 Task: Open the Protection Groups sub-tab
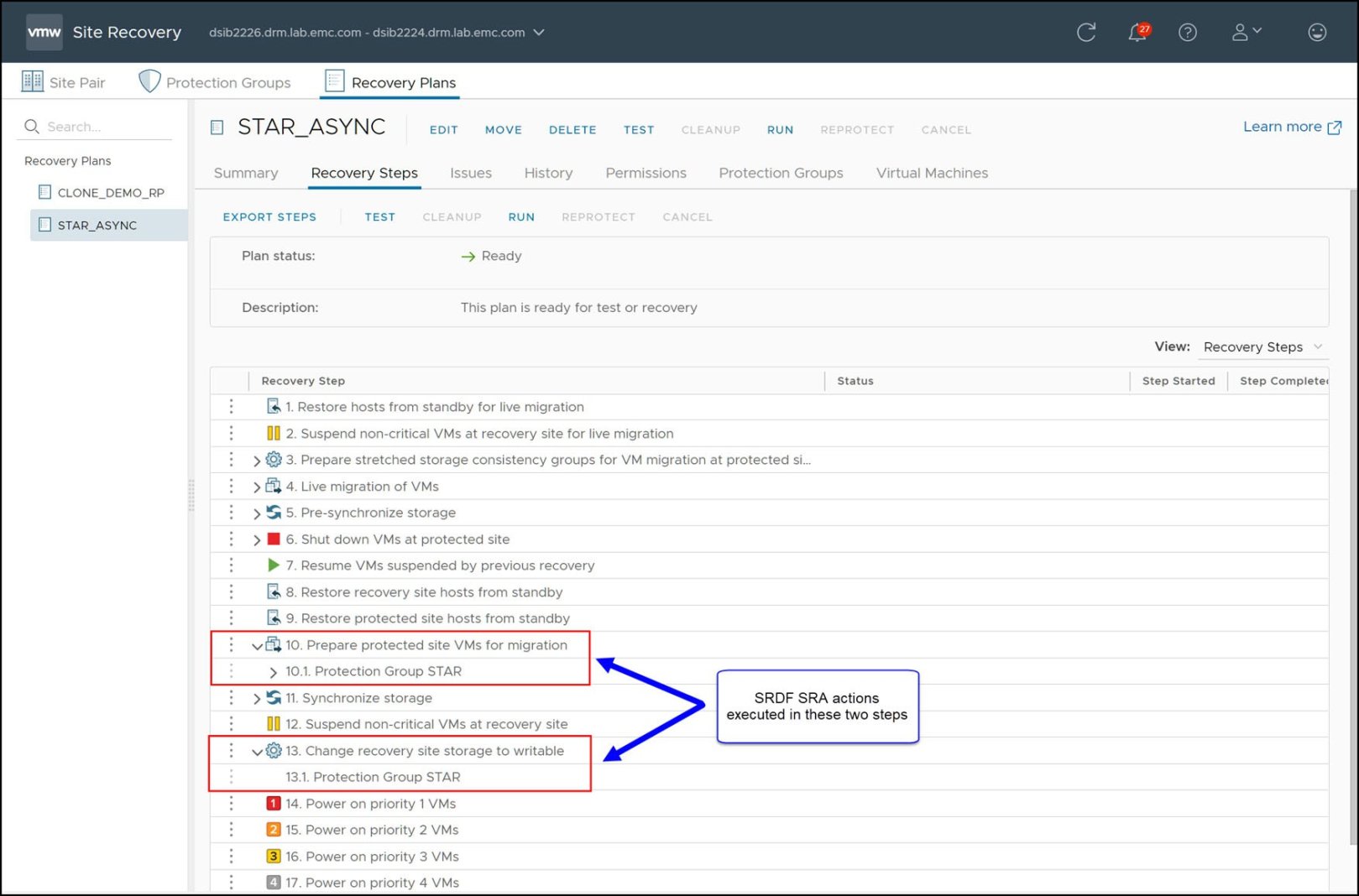[x=781, y=173]
